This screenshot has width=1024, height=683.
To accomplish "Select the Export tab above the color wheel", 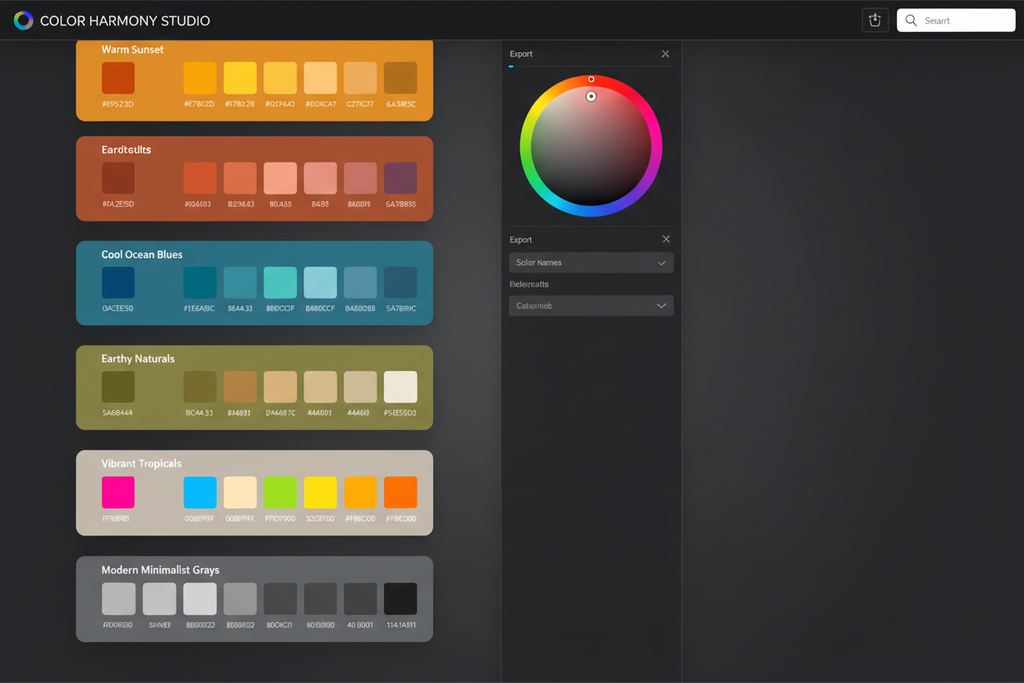I will click(521, 54).
